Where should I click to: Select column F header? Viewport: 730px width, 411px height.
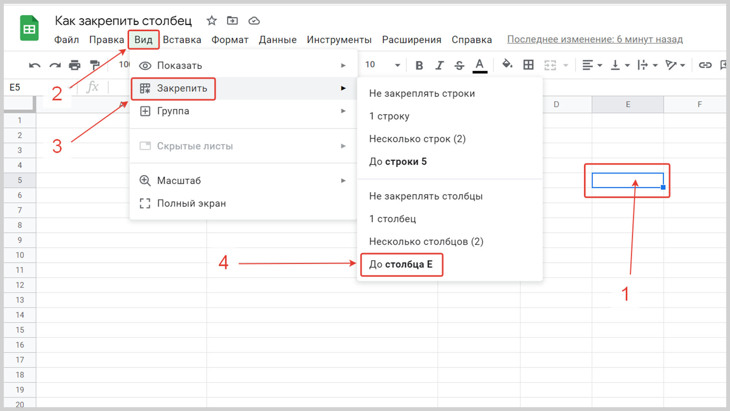click(697, 104)
